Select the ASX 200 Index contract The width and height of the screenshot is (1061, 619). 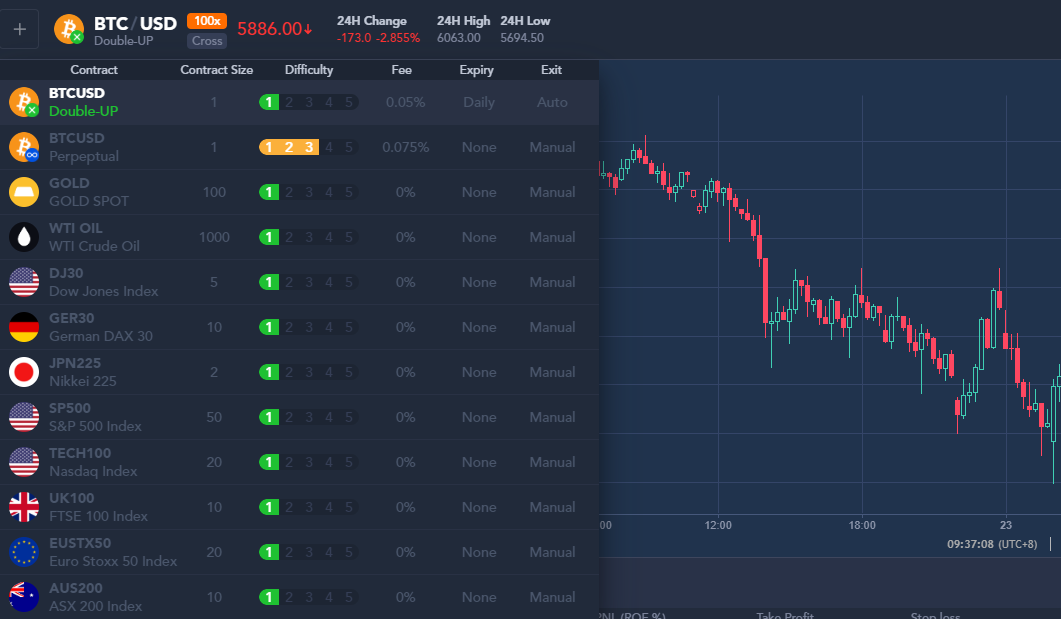click(x=299, y=597)
